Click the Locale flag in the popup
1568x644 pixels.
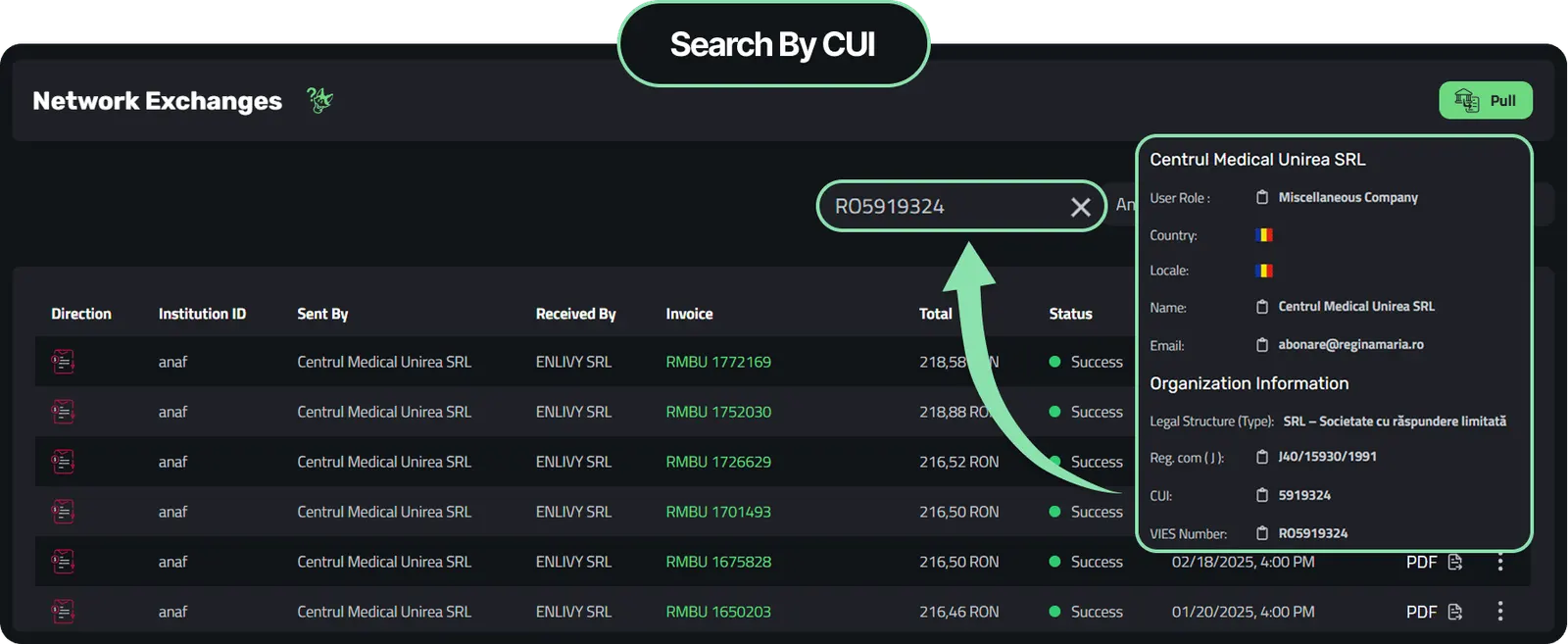(1264, 271)
